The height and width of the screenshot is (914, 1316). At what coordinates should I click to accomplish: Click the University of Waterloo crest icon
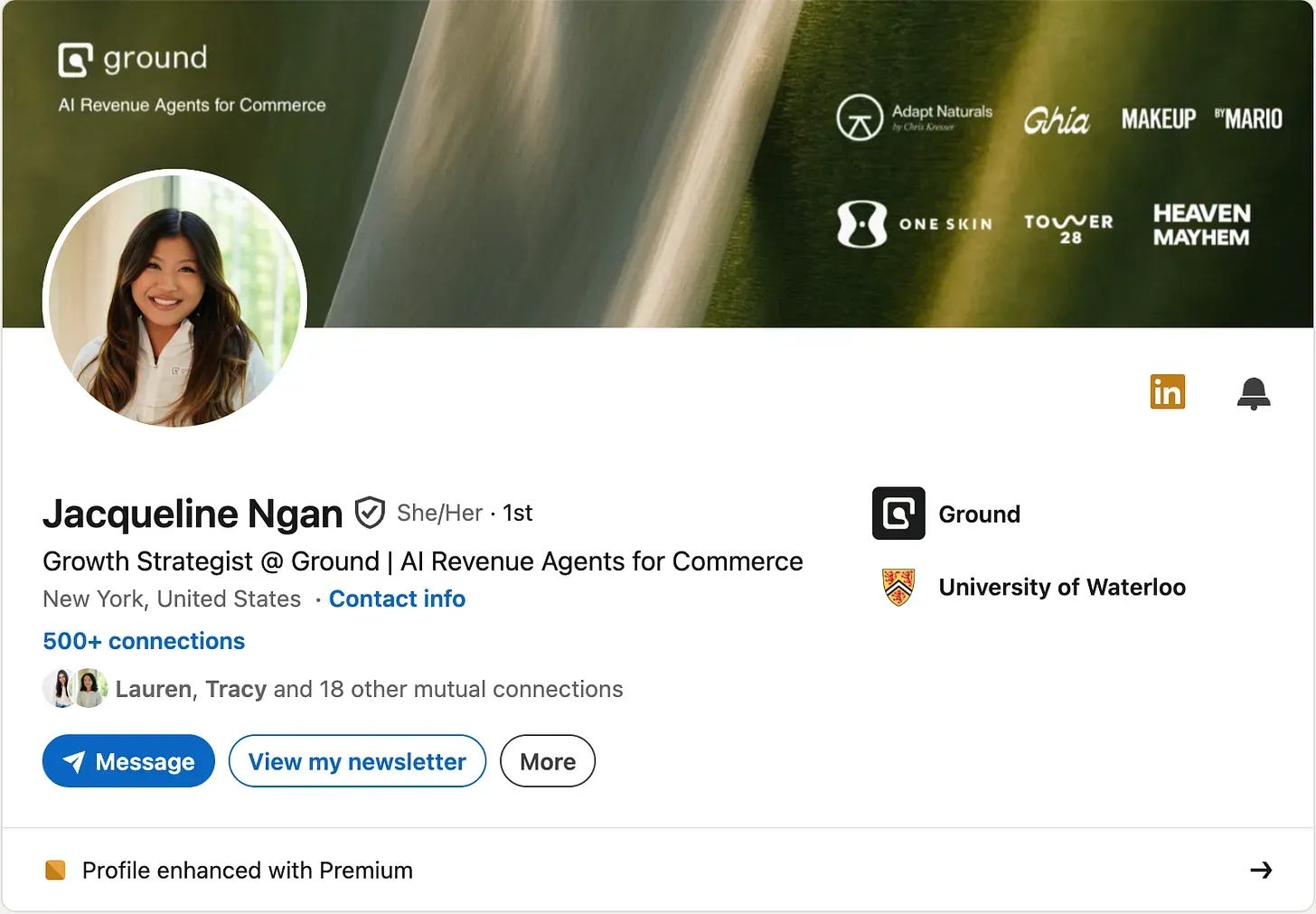coord(898,587)
